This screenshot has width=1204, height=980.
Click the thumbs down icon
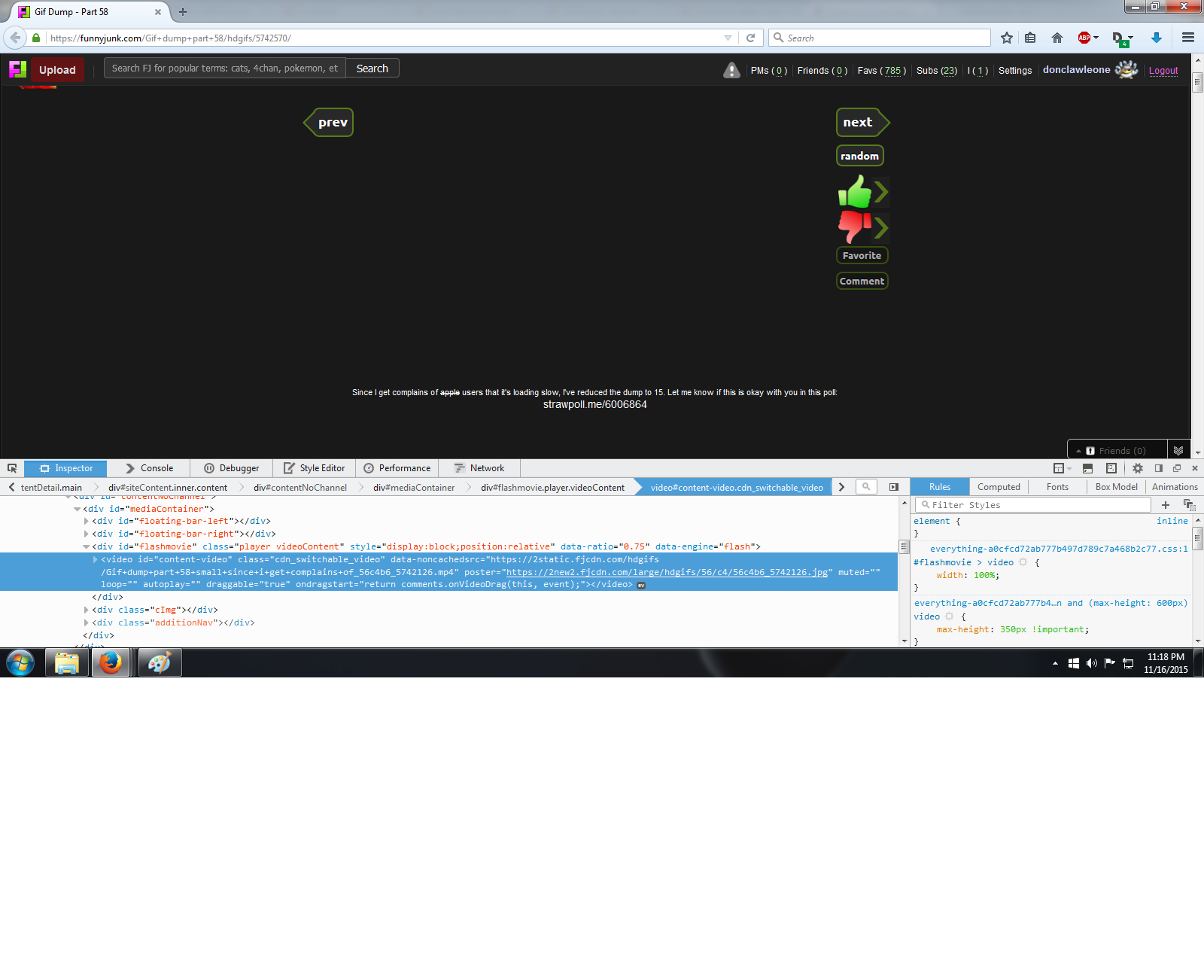pyautogui.click(x=854, y=226)
